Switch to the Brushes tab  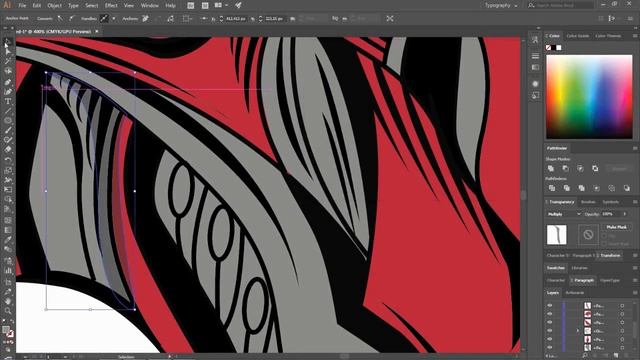click(x=588, y=202)
